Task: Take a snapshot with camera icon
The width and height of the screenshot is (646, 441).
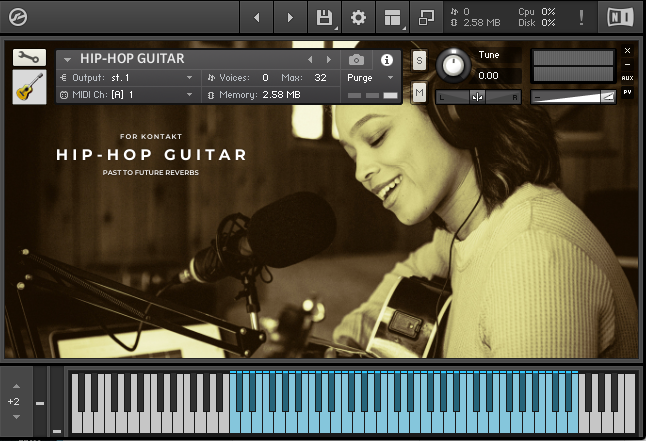Action: click(356, 59)
